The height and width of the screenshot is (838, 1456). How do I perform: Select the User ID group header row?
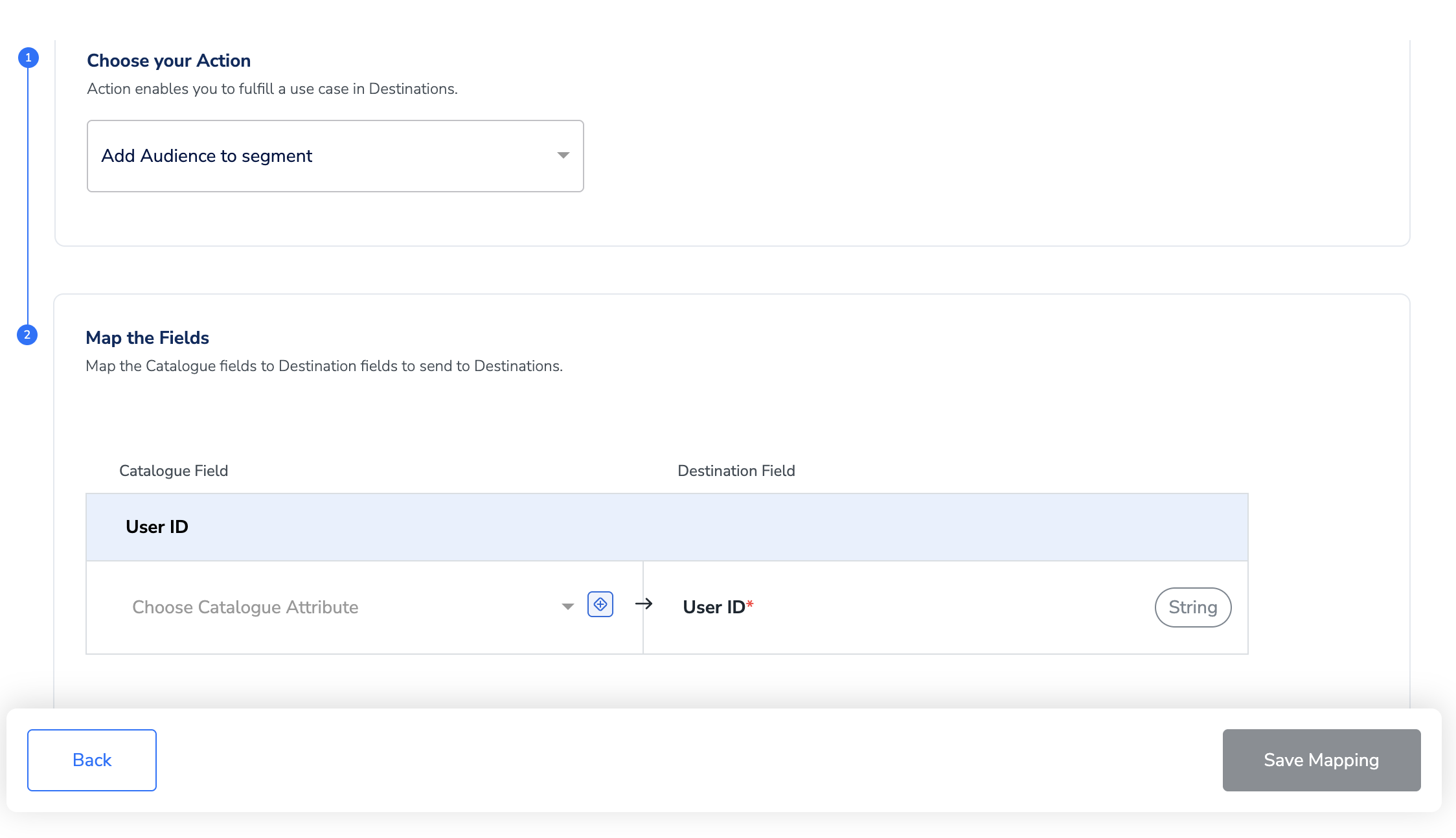[x=666, y=527]
